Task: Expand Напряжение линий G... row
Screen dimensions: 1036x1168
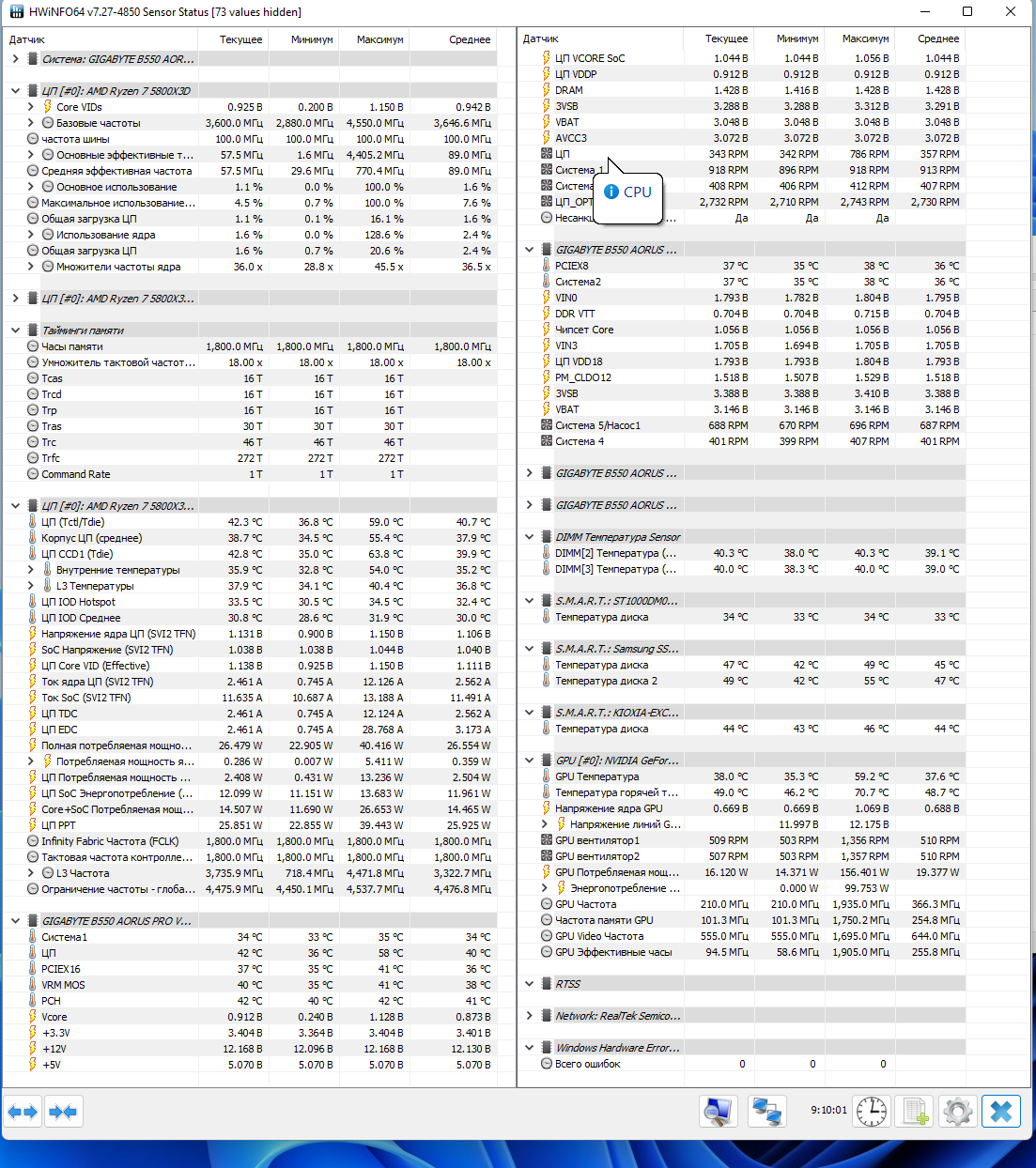Action: [x=544, y=824]
